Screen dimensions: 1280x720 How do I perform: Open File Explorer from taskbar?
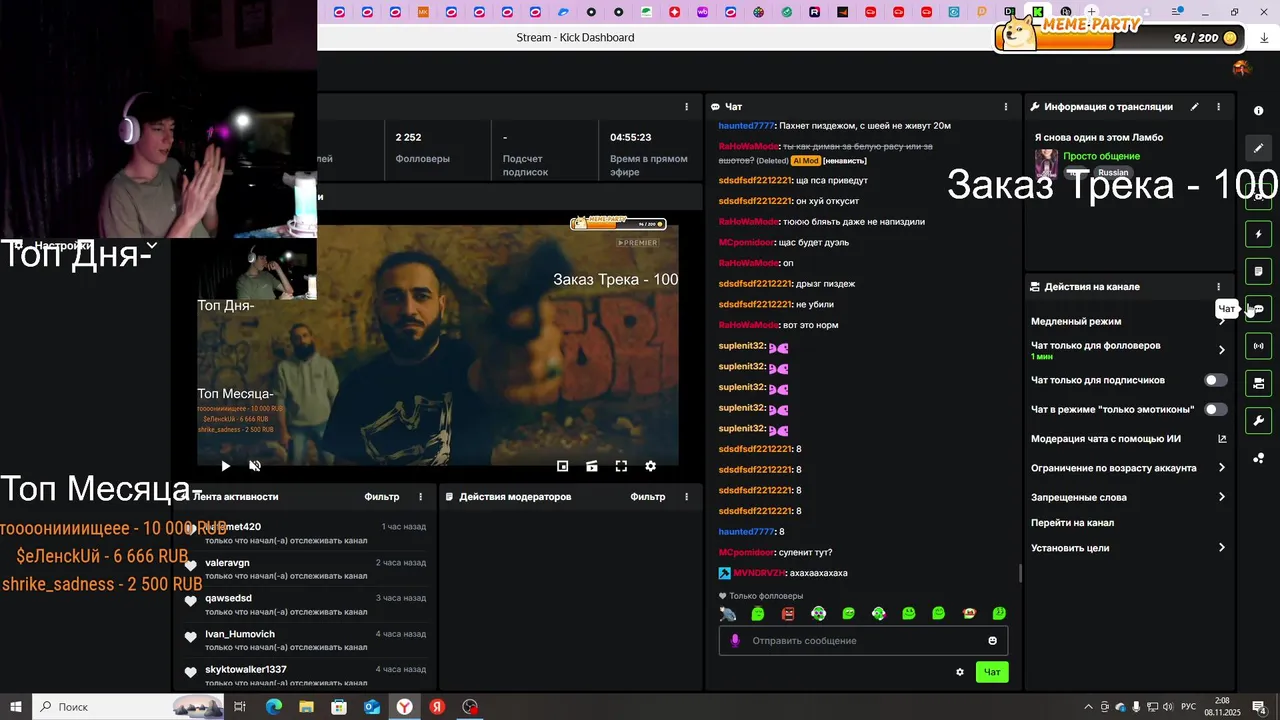point(306,707)
